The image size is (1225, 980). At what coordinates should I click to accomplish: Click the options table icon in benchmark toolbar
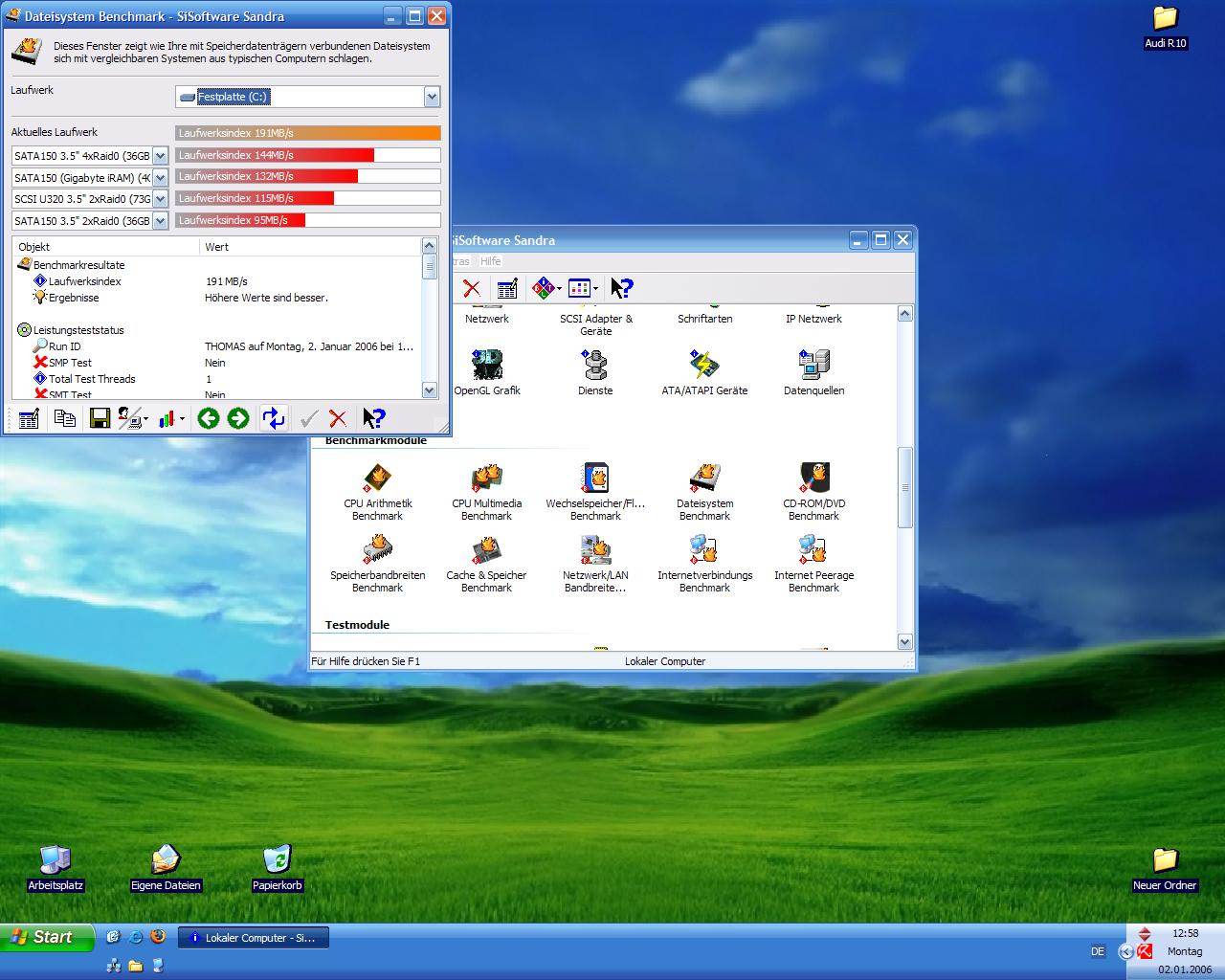(29, 418)
